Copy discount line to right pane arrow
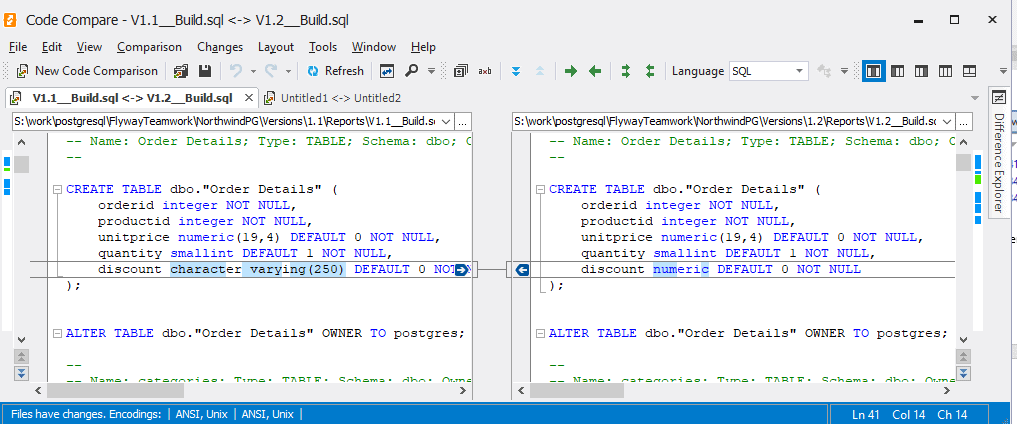This screenshot has width=1017, height=424. point(462,270)
